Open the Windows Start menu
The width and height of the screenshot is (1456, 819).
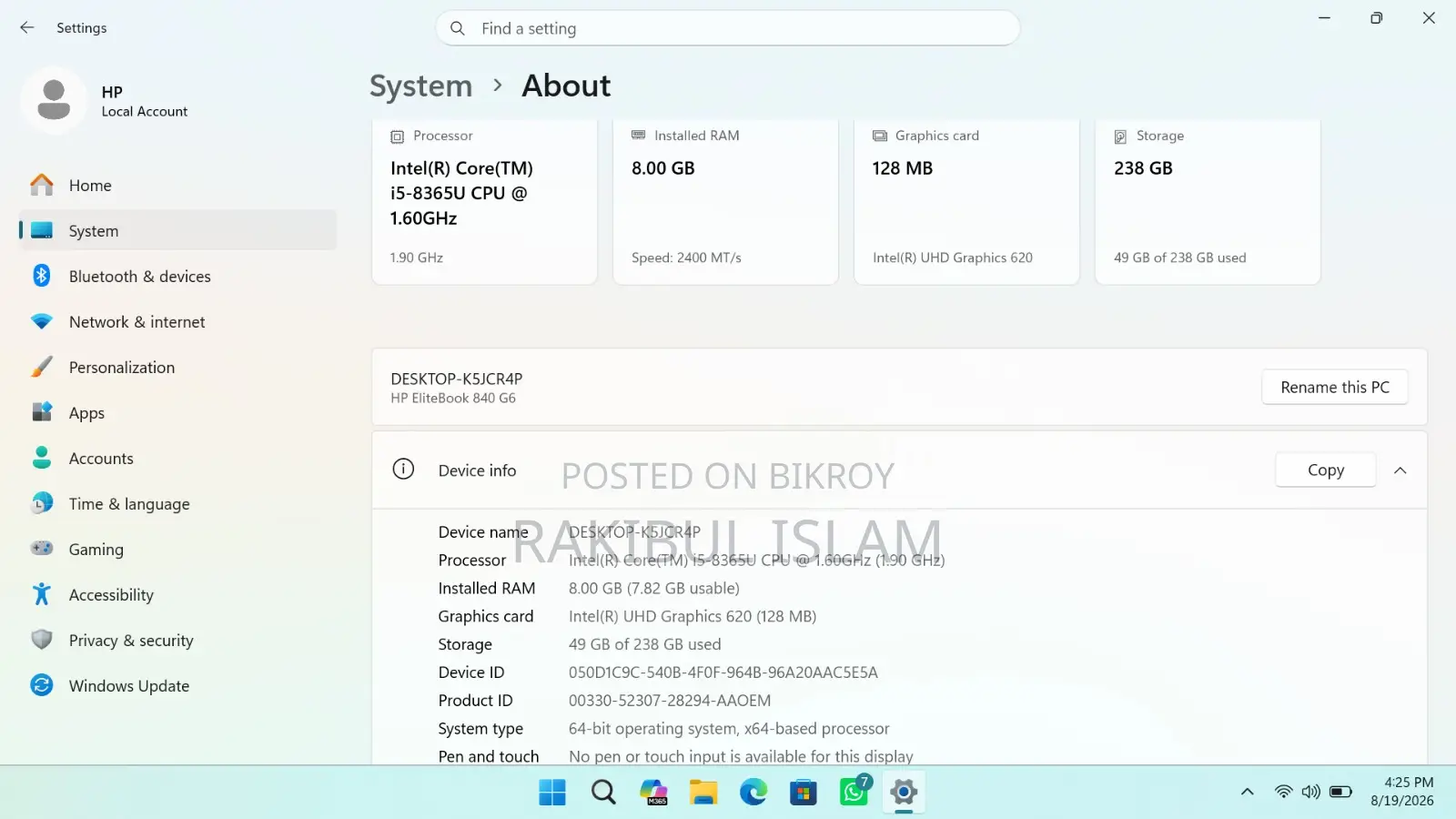(552, 793)
